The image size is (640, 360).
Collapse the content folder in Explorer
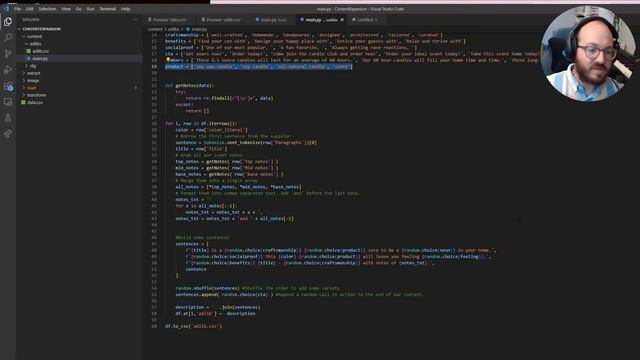tap(34, 36)
